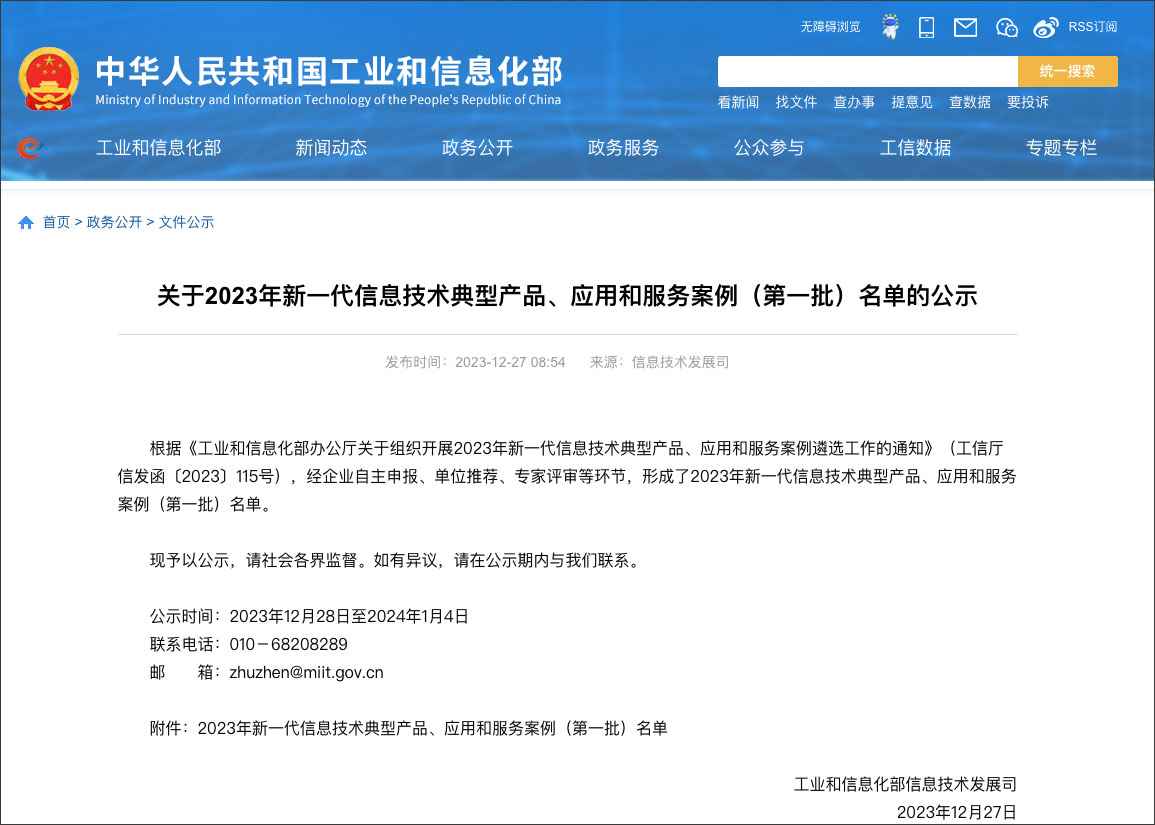Open the smart assistant robot icon
The image size is (1155, 825).
tap(889, 26)
